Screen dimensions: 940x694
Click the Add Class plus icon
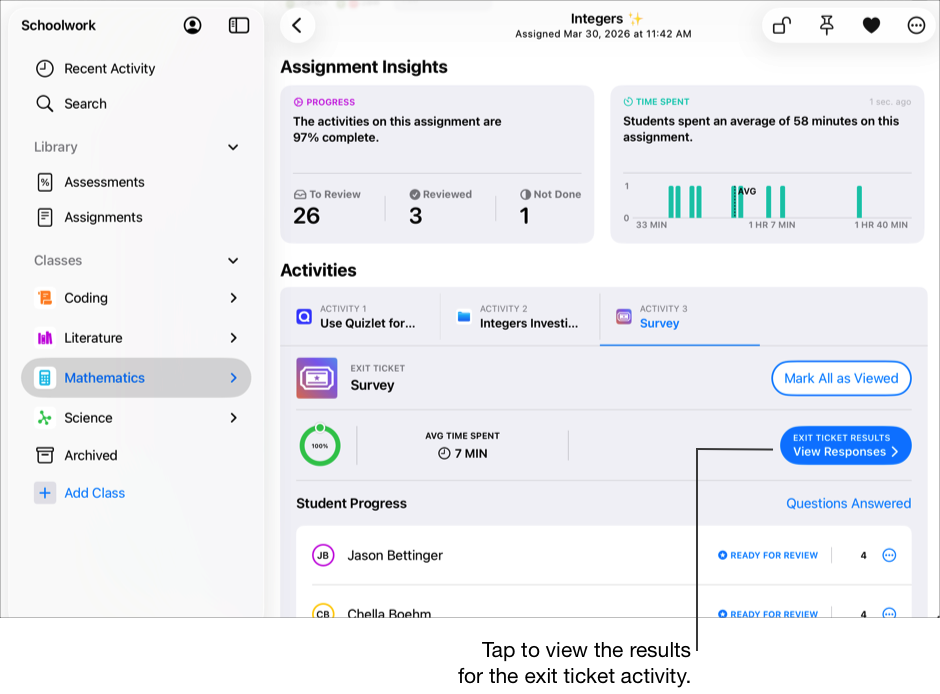pos(44,492)
